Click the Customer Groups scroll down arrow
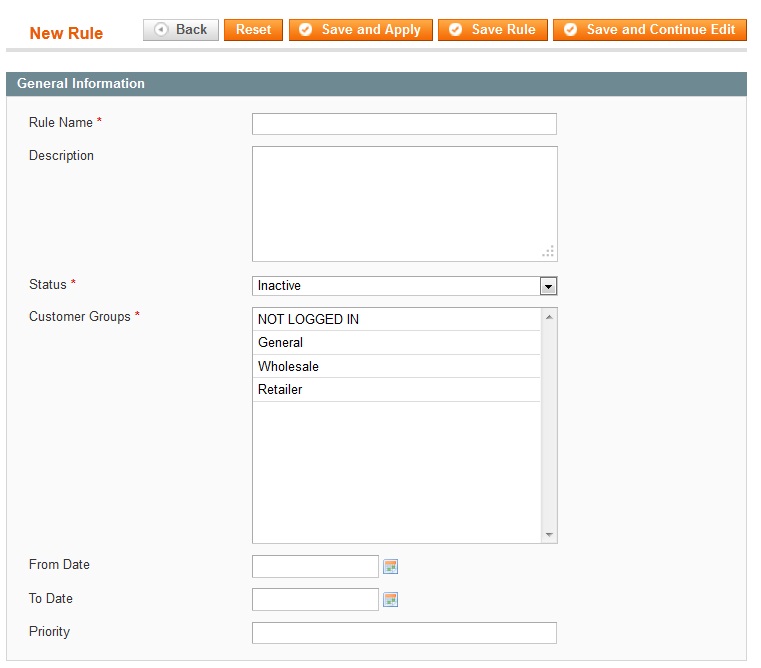The height and width of the screenshot is (668, 761). [x=549, y=534]
